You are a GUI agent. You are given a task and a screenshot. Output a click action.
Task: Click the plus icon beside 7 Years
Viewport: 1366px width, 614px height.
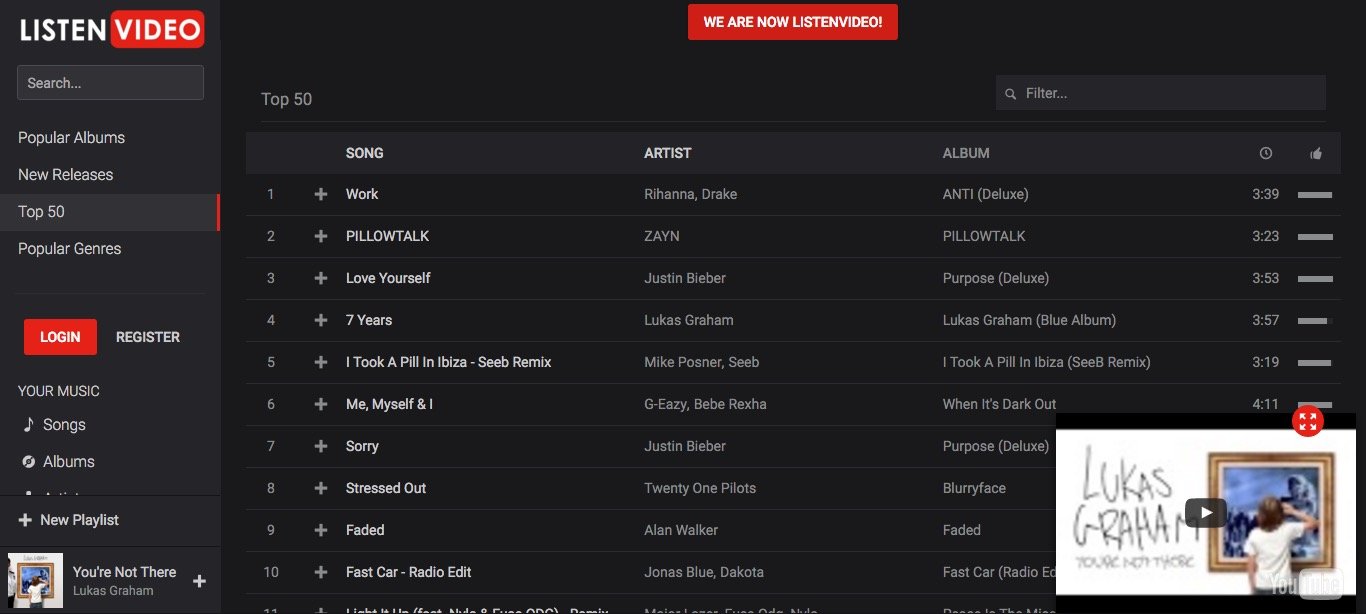point(321,320)
